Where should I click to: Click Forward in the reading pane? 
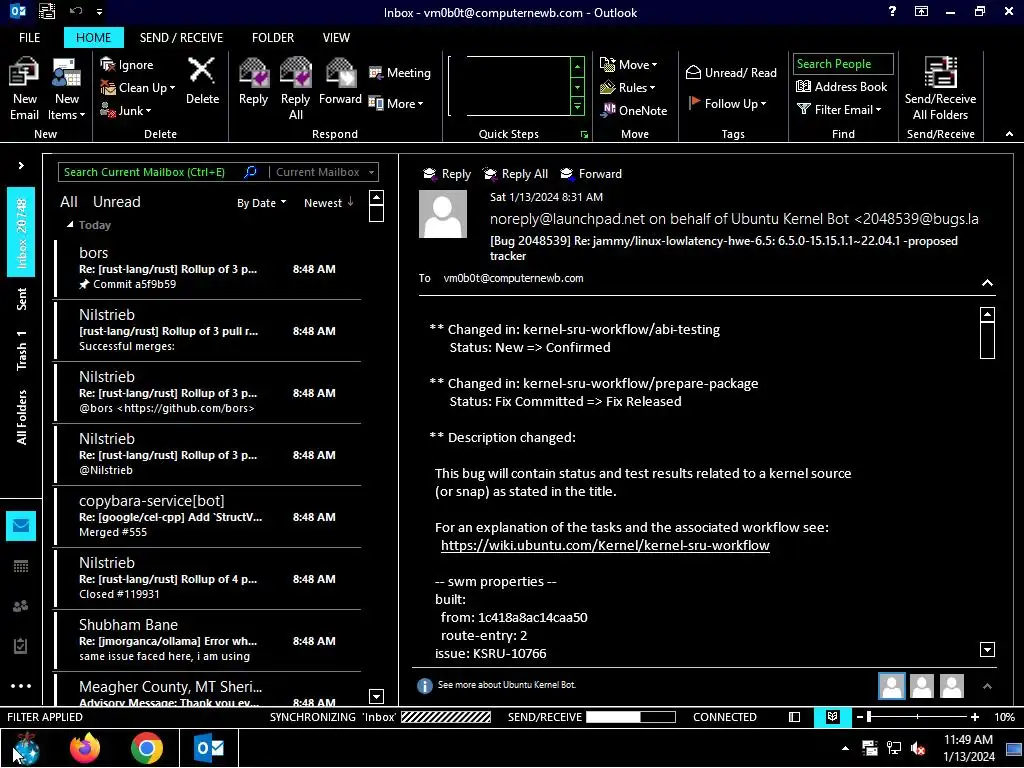point(590,174)
